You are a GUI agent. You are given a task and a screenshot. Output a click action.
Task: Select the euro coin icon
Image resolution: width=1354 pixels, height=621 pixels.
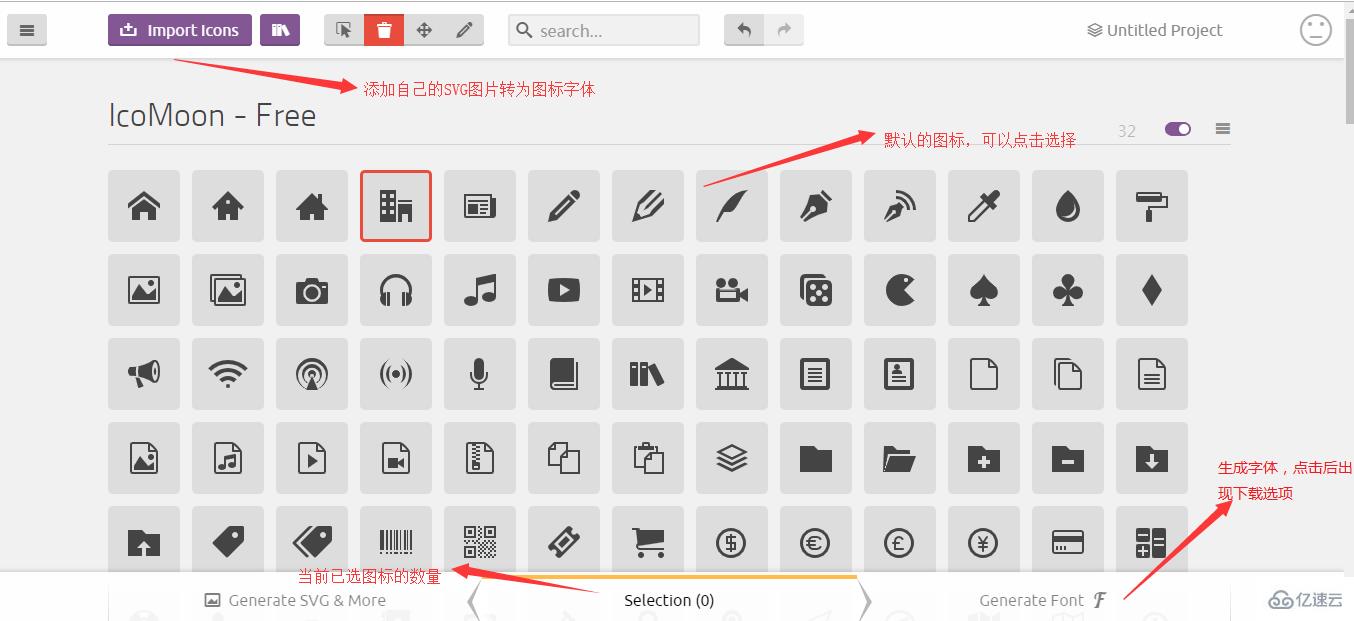[816, 542]
